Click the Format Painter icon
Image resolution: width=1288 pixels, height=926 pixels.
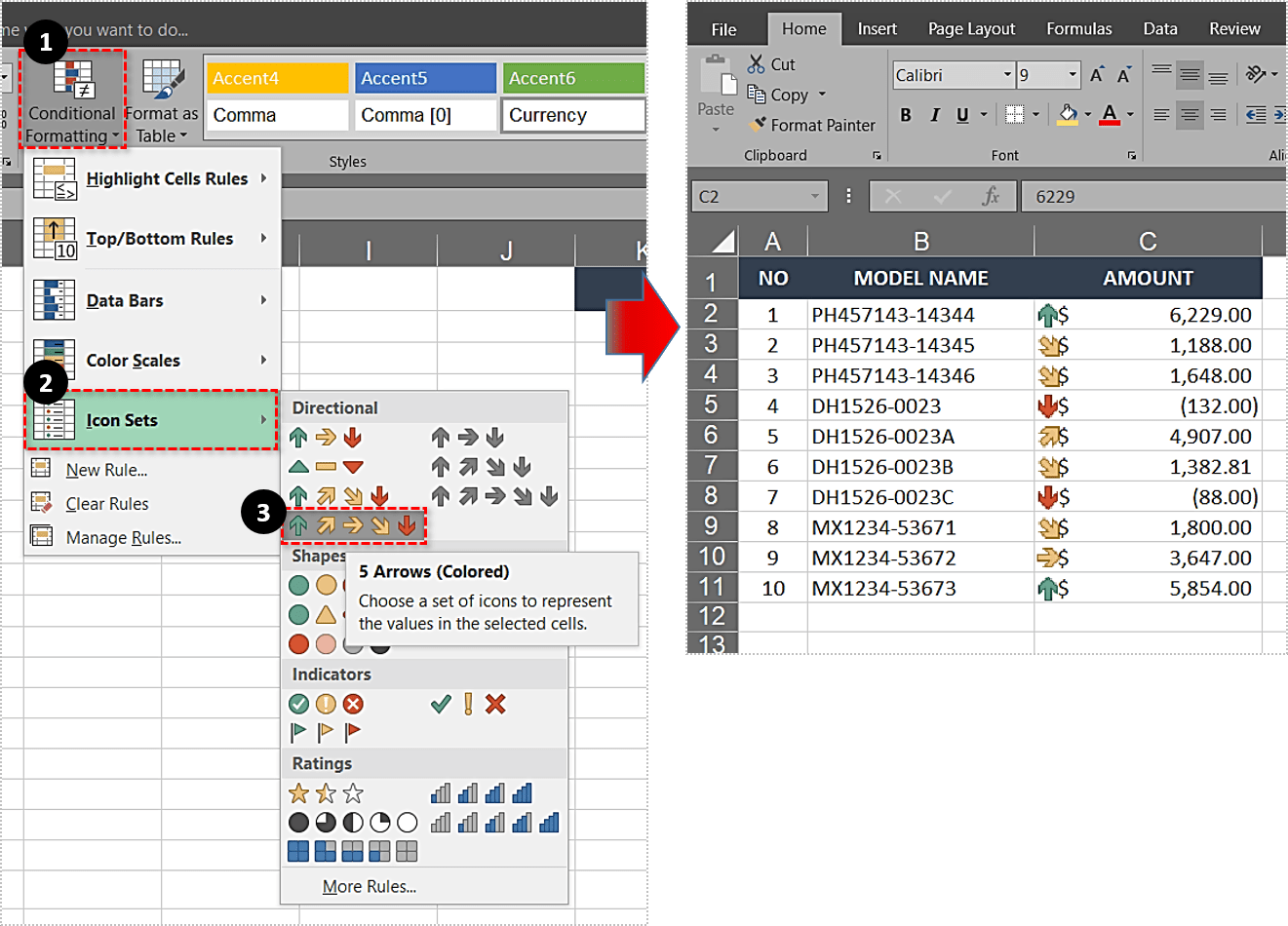(758, 125)
